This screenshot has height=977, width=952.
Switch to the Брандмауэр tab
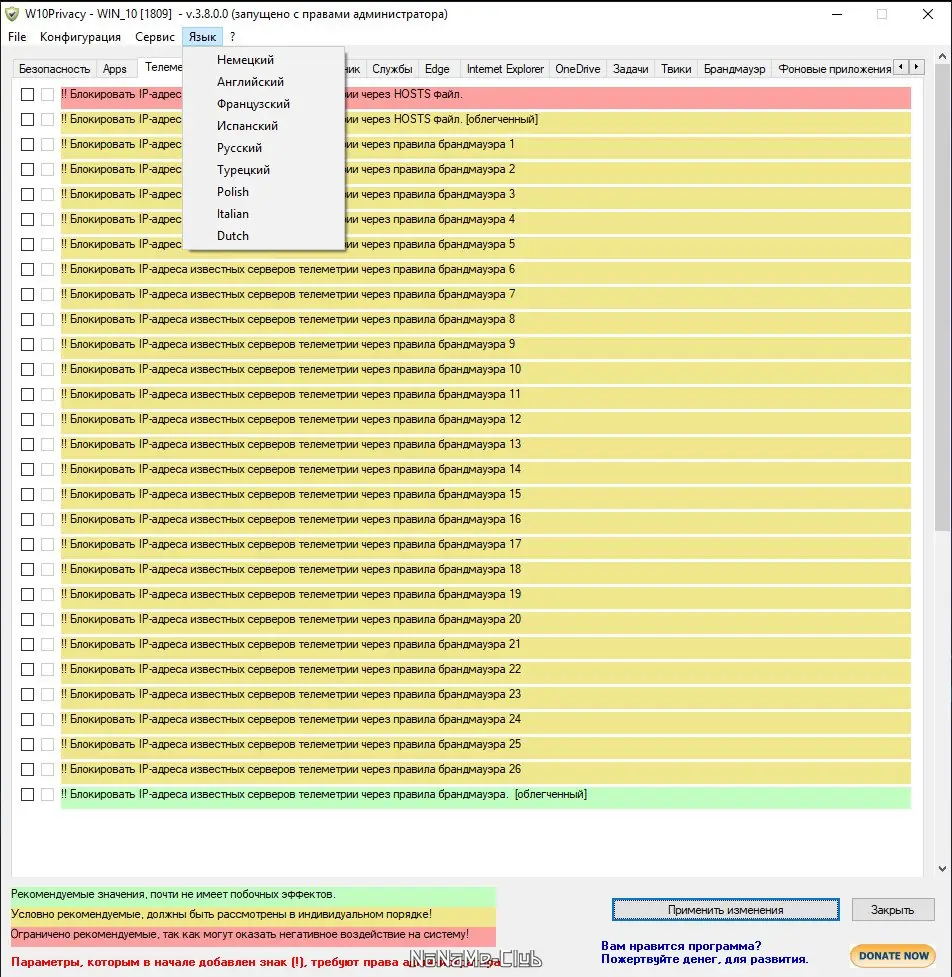tap(735, 69)
